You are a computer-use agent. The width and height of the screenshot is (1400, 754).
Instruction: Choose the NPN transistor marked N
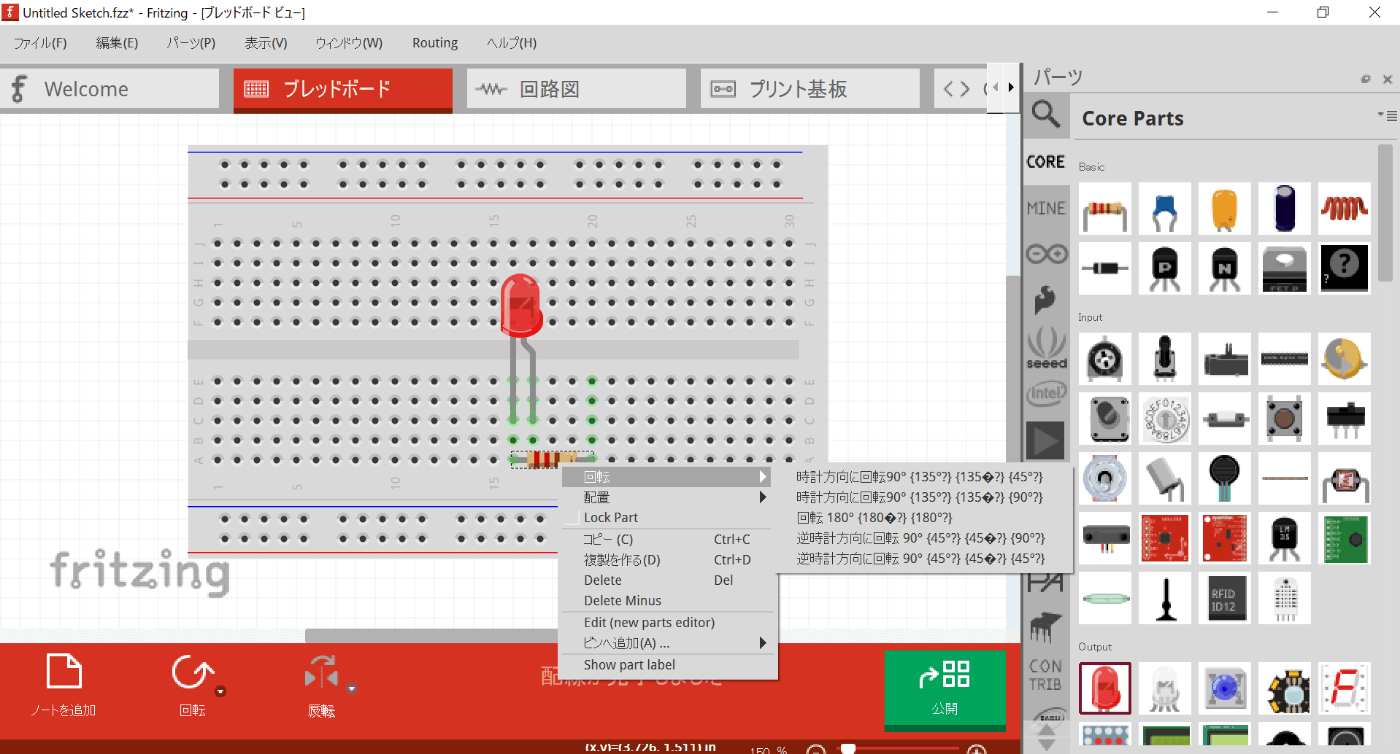click(x=1225, y=268)
